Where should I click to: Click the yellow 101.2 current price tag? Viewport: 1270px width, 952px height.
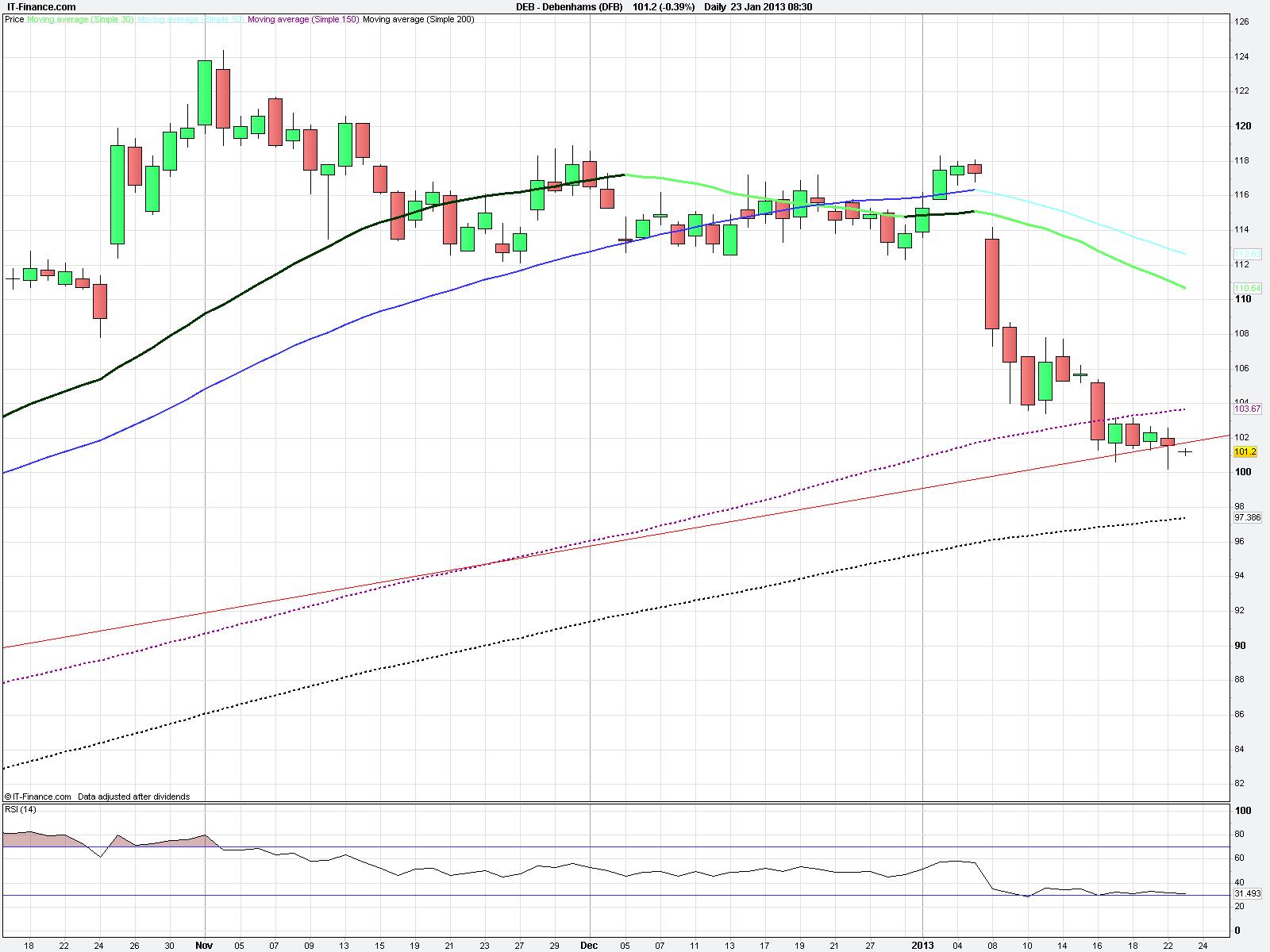point(1245,452)
